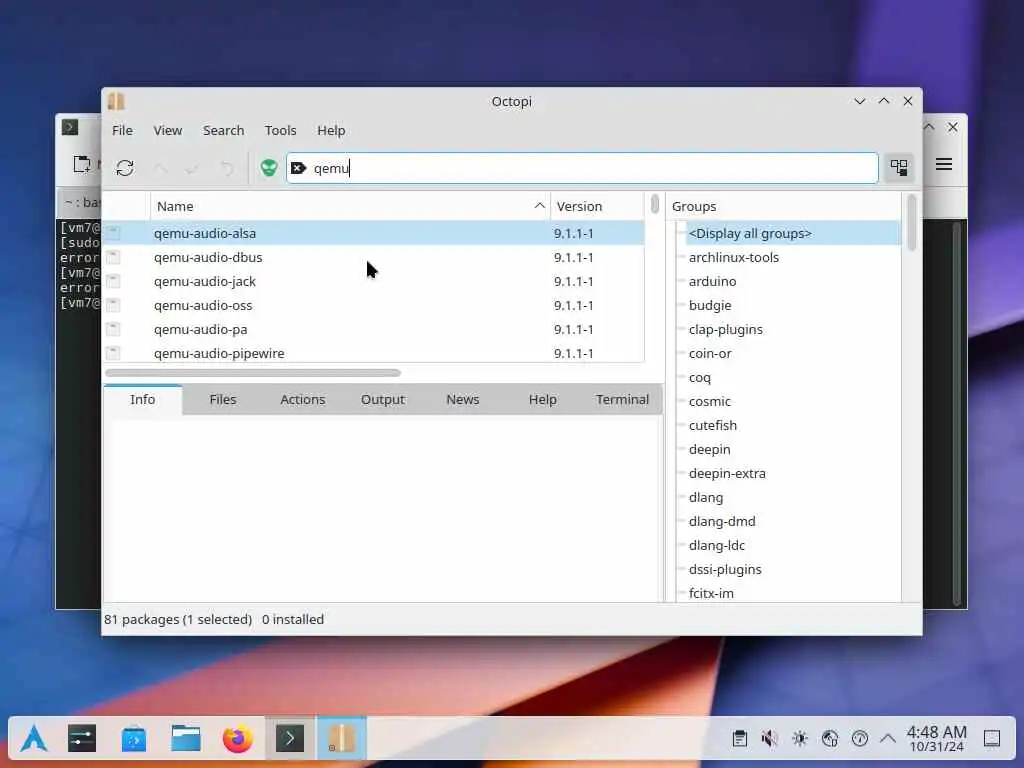Image resolution: width=1024 pixels, height=768 pixels.
Task: Switch to the Terminal tab
Action: pyautogui.click(x=622, y=400)
